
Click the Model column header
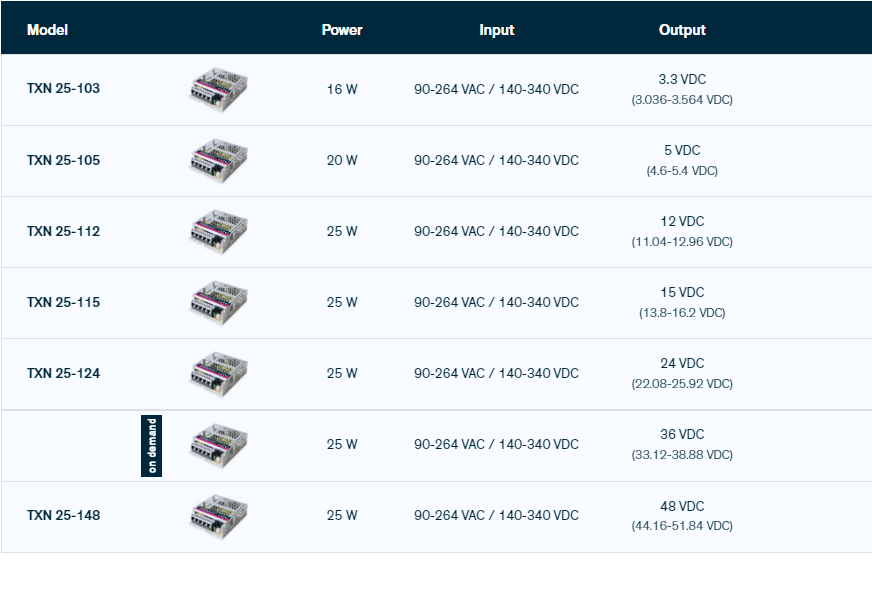[47, 30]
